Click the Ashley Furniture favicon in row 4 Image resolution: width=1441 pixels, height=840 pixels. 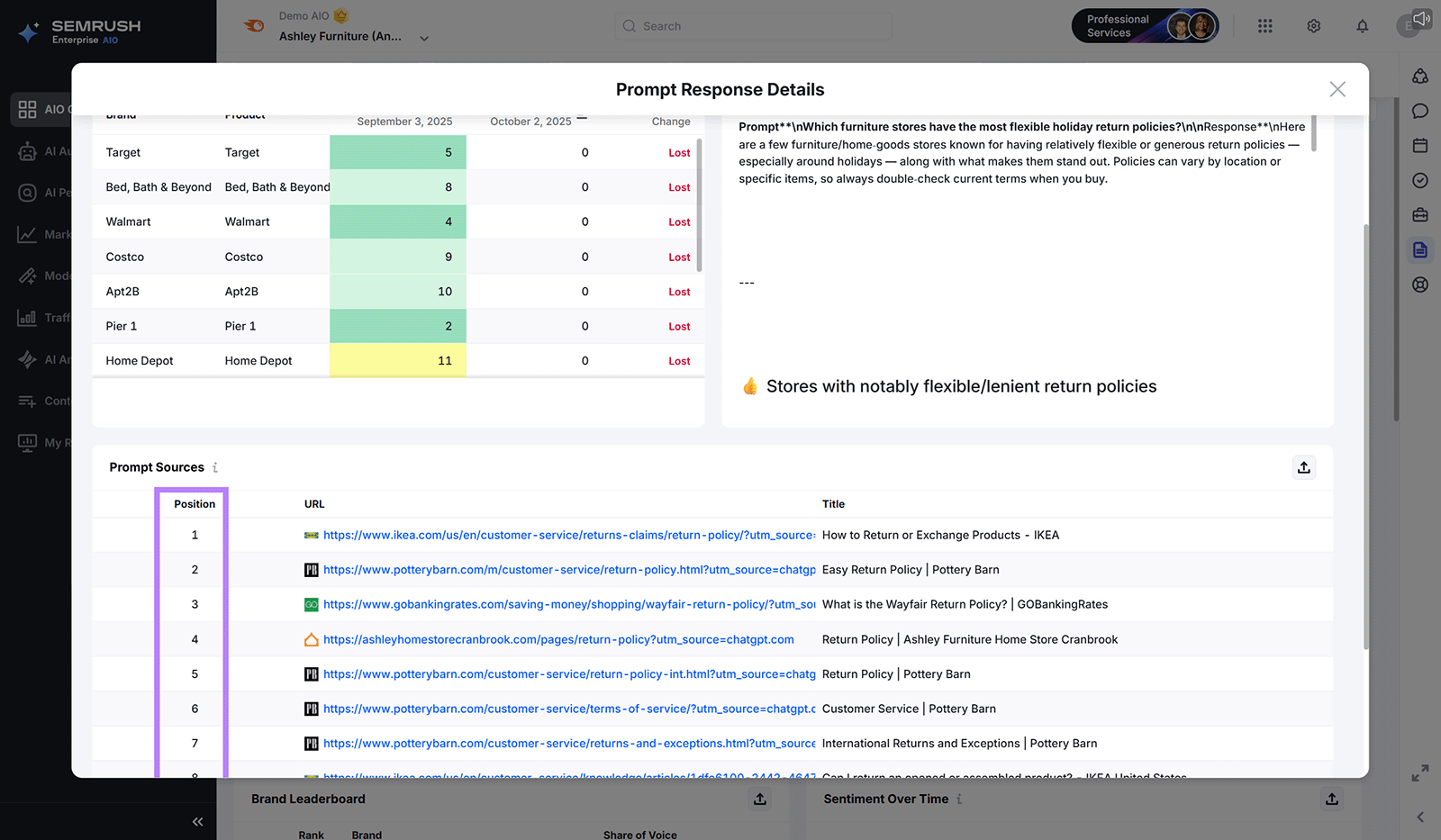pyautogui.click(x=311, y=639)
